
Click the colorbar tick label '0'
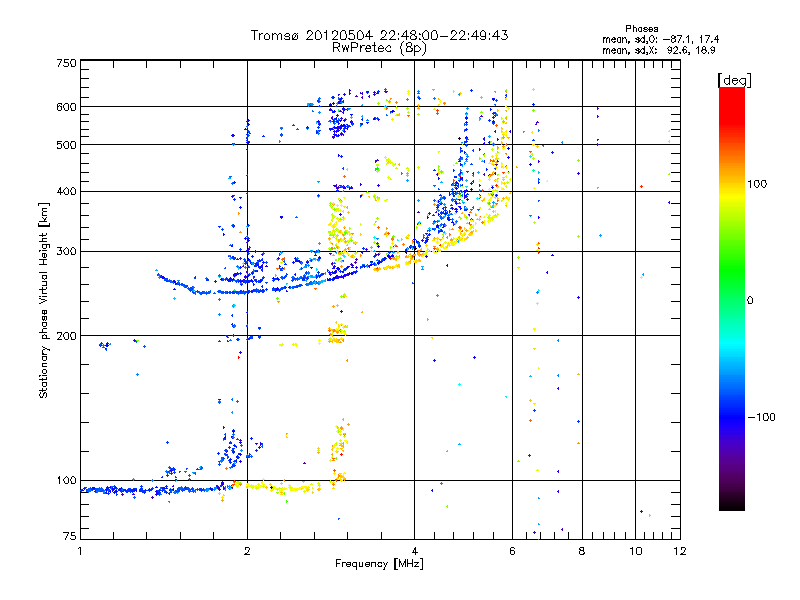pyautogui.click(x=750, y=301)
